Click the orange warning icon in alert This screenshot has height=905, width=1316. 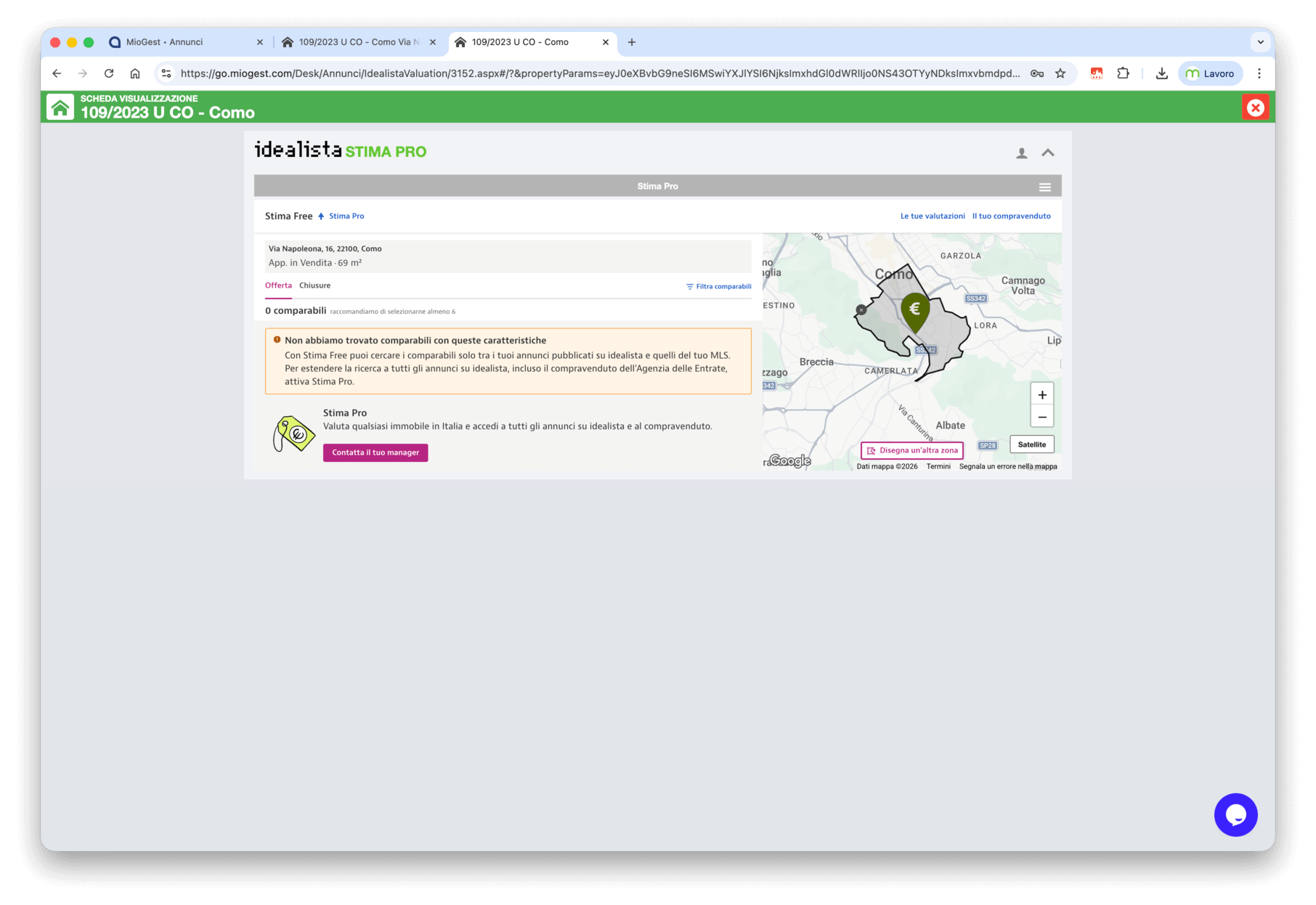pyautogui.click(x=277, y=339)
